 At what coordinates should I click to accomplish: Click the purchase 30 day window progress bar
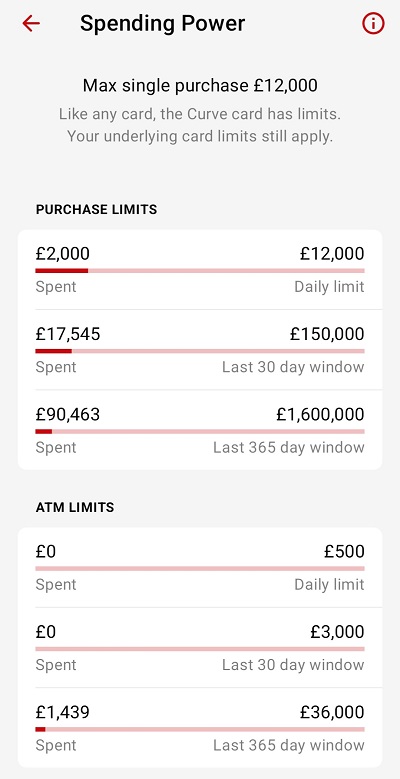click(x=200, y=351)
